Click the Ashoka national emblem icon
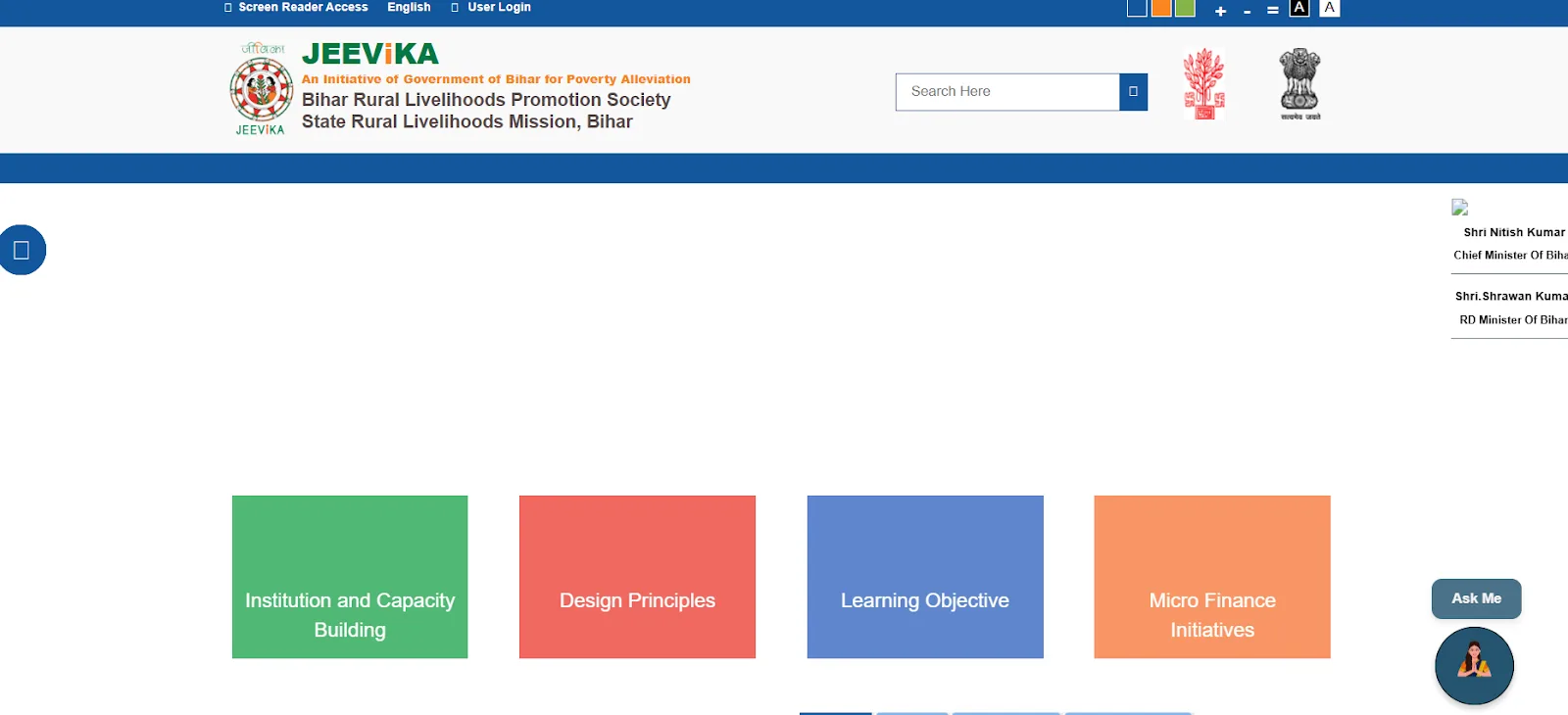The height and width of the screenshot is (715, 1568). 1299,84
